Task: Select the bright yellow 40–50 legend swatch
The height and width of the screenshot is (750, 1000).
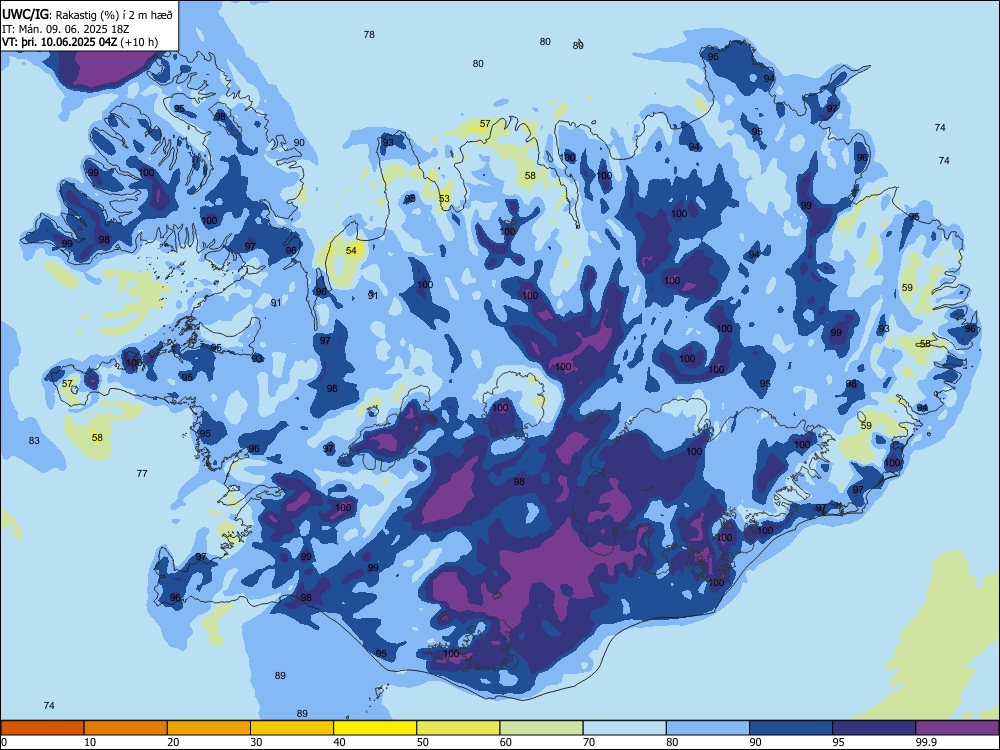Action: pyautogui.click(x=375, y=728)
